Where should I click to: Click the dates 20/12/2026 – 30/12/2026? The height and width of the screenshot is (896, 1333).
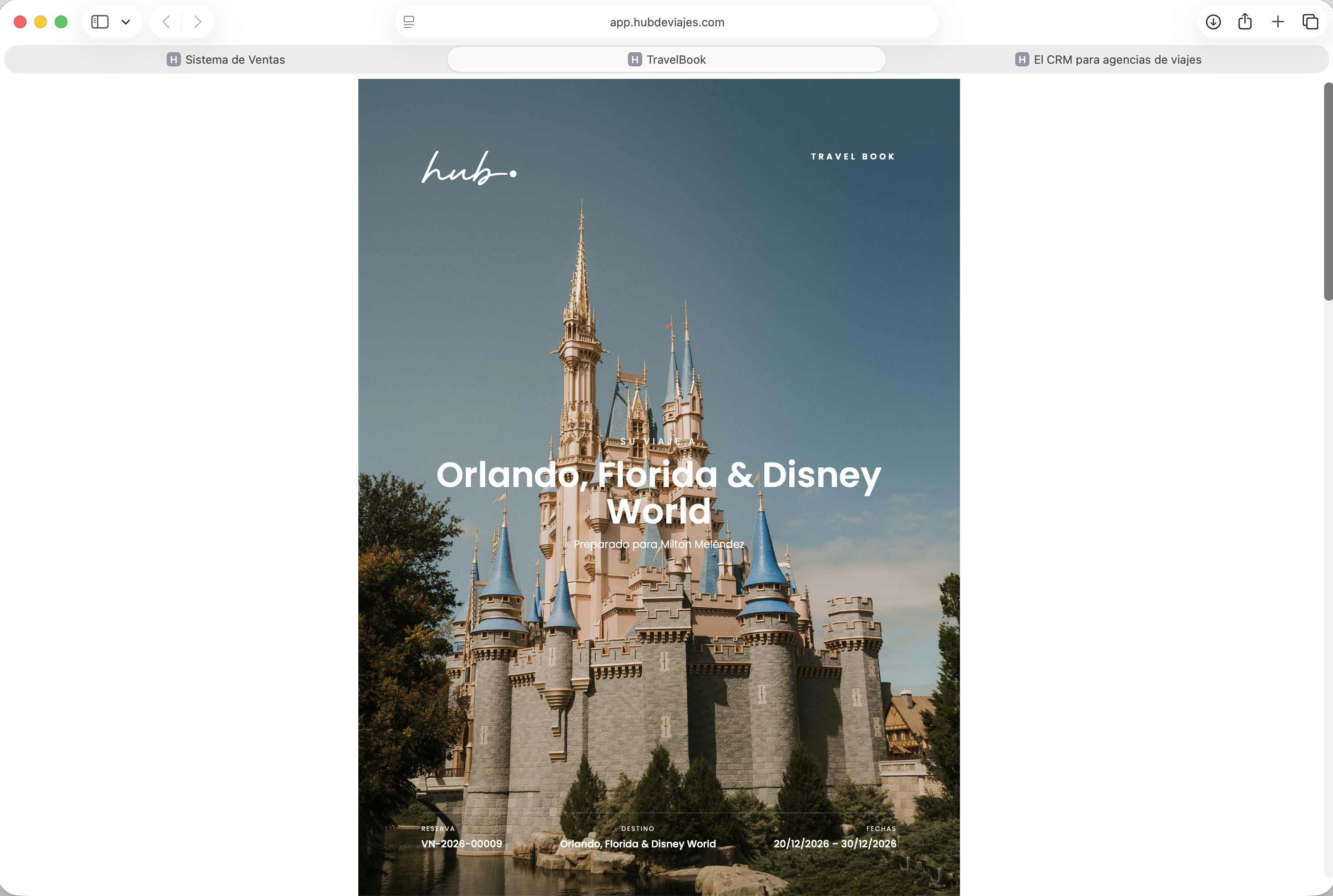point(835,844)
